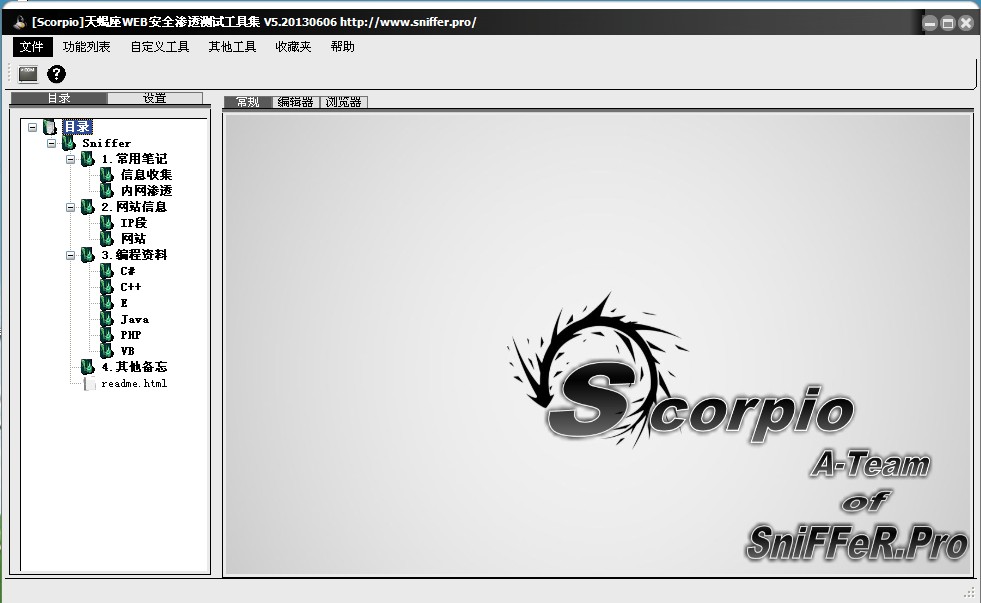Open the VB tree item
This screenshot has width=981, height=603.
point(127,351)
